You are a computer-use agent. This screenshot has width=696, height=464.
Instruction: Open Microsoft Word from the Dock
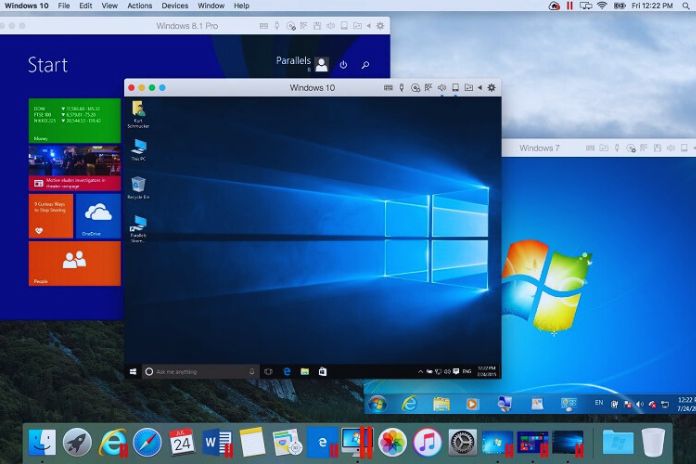[217, 442]
